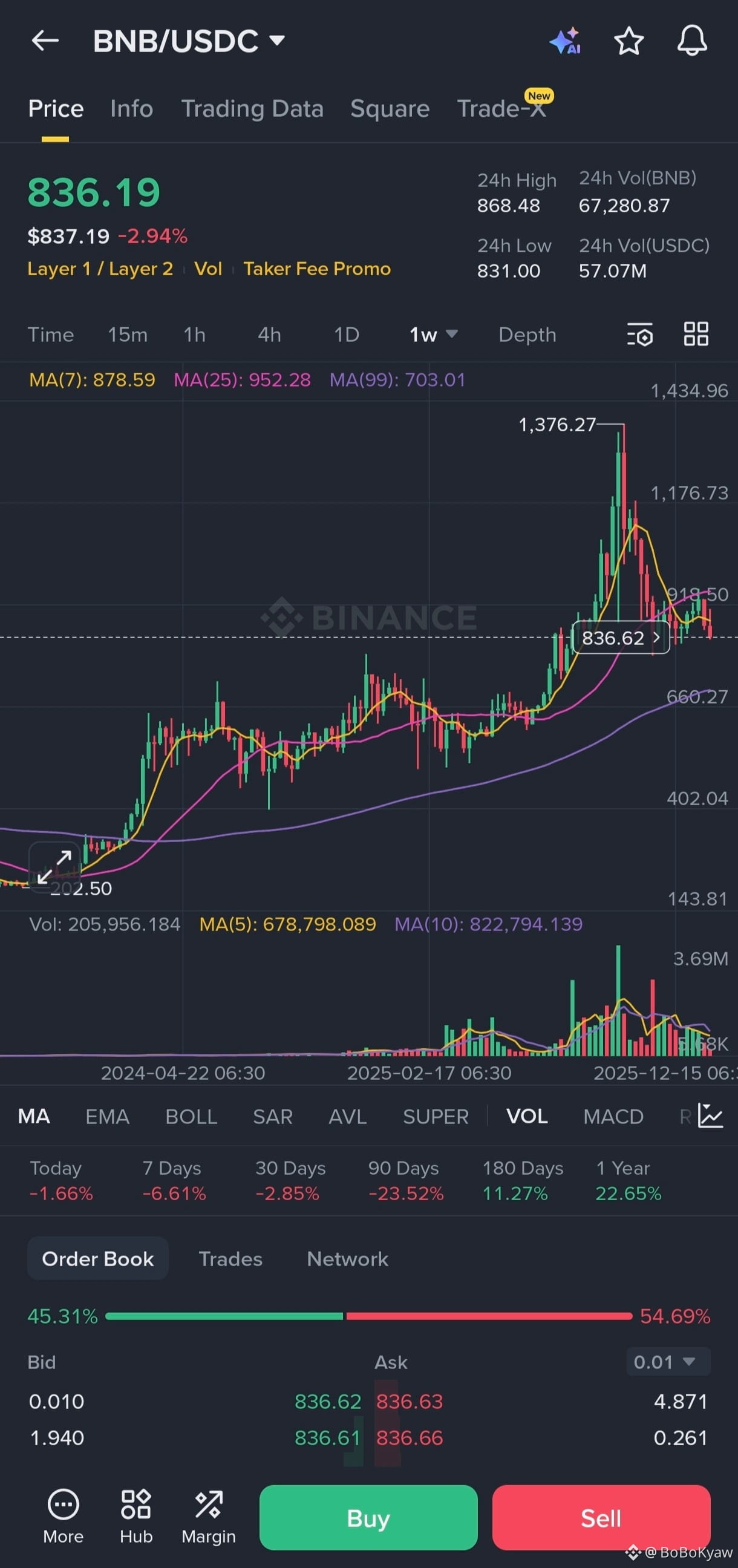Open the Margin trading icon
This screenshot has width=738, height=1568.
click(x=209, y=1517)
